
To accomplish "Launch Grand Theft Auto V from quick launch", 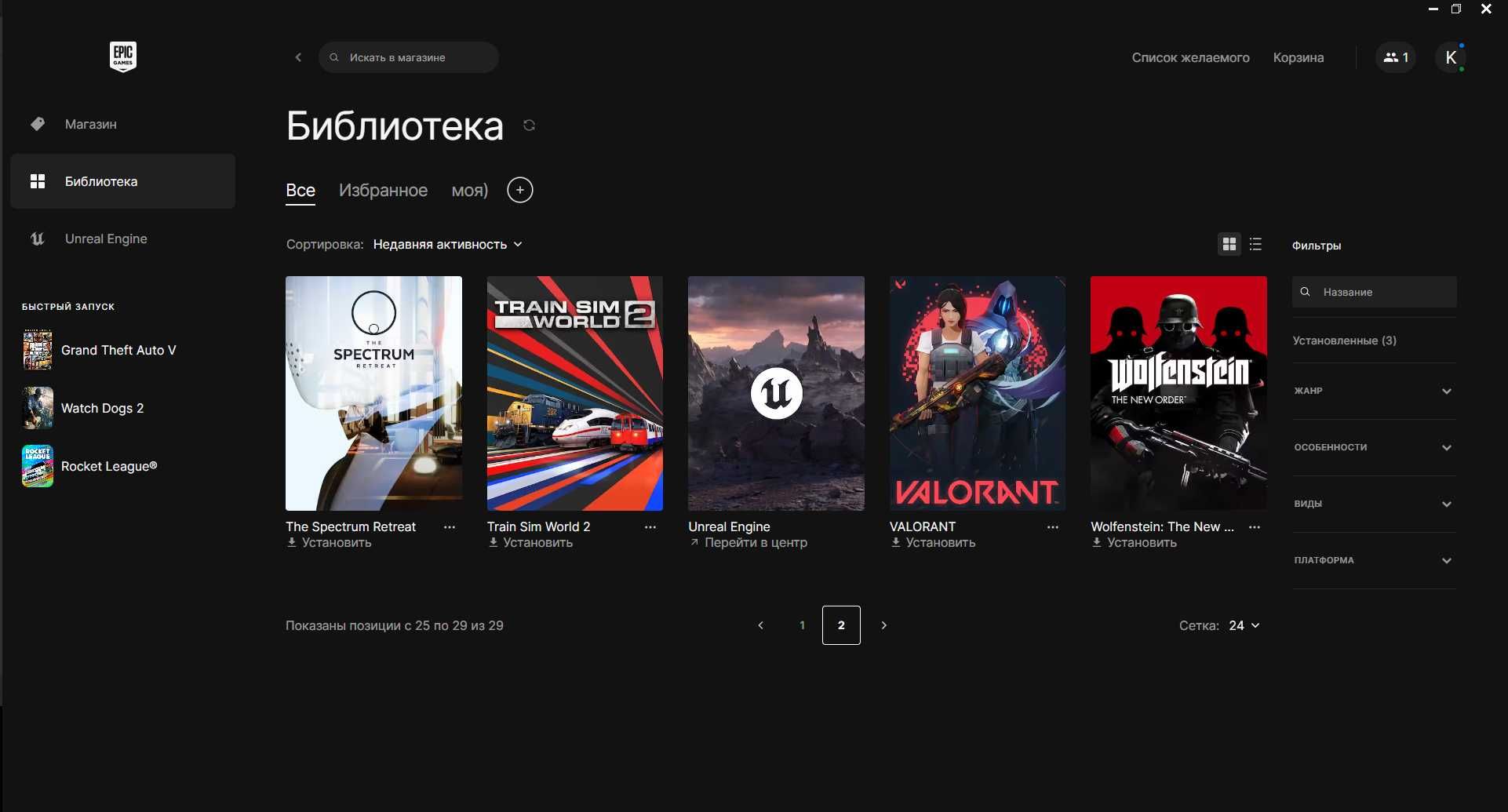I will coord(100,350).
